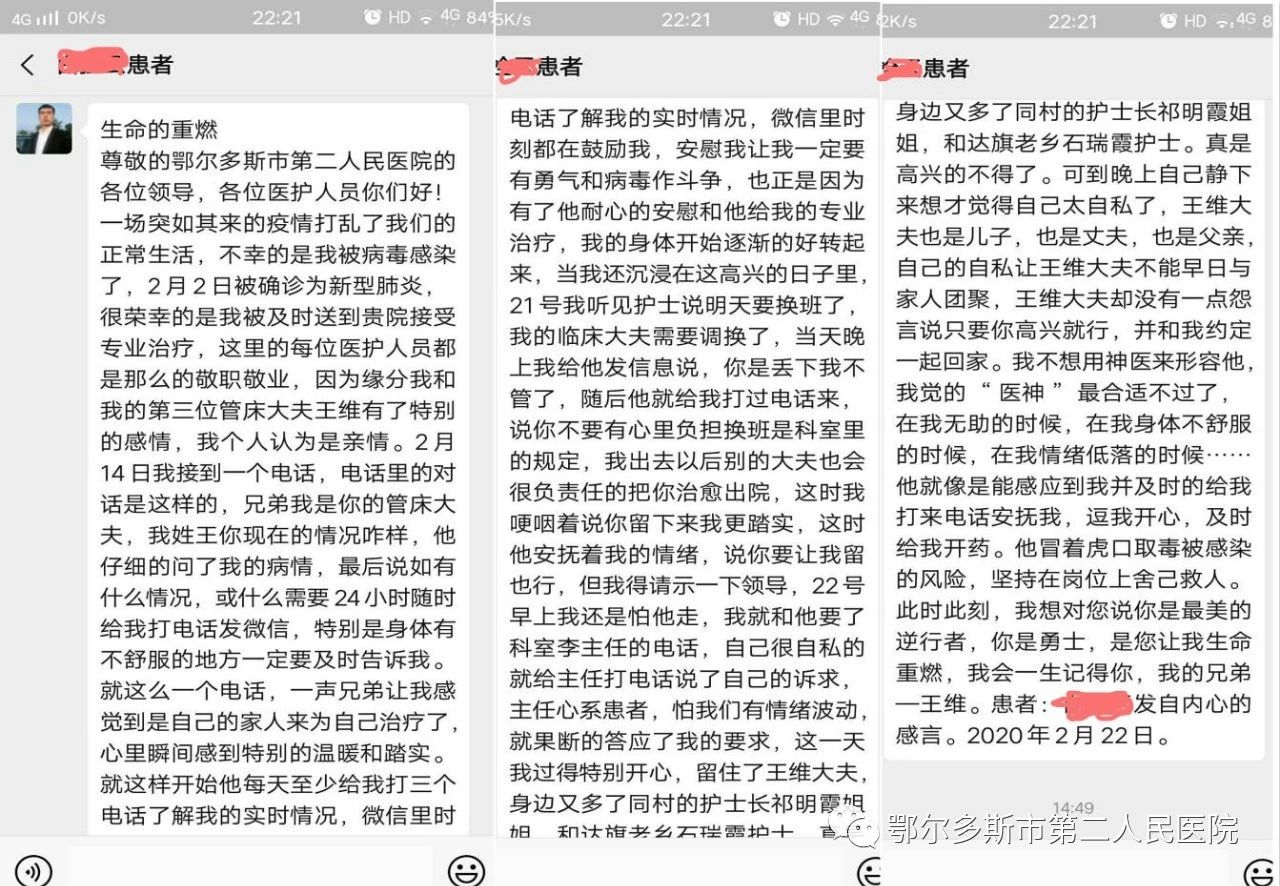Tap the alarm clock icon in left status bar
1280x886 pixels.
(372, 18)
